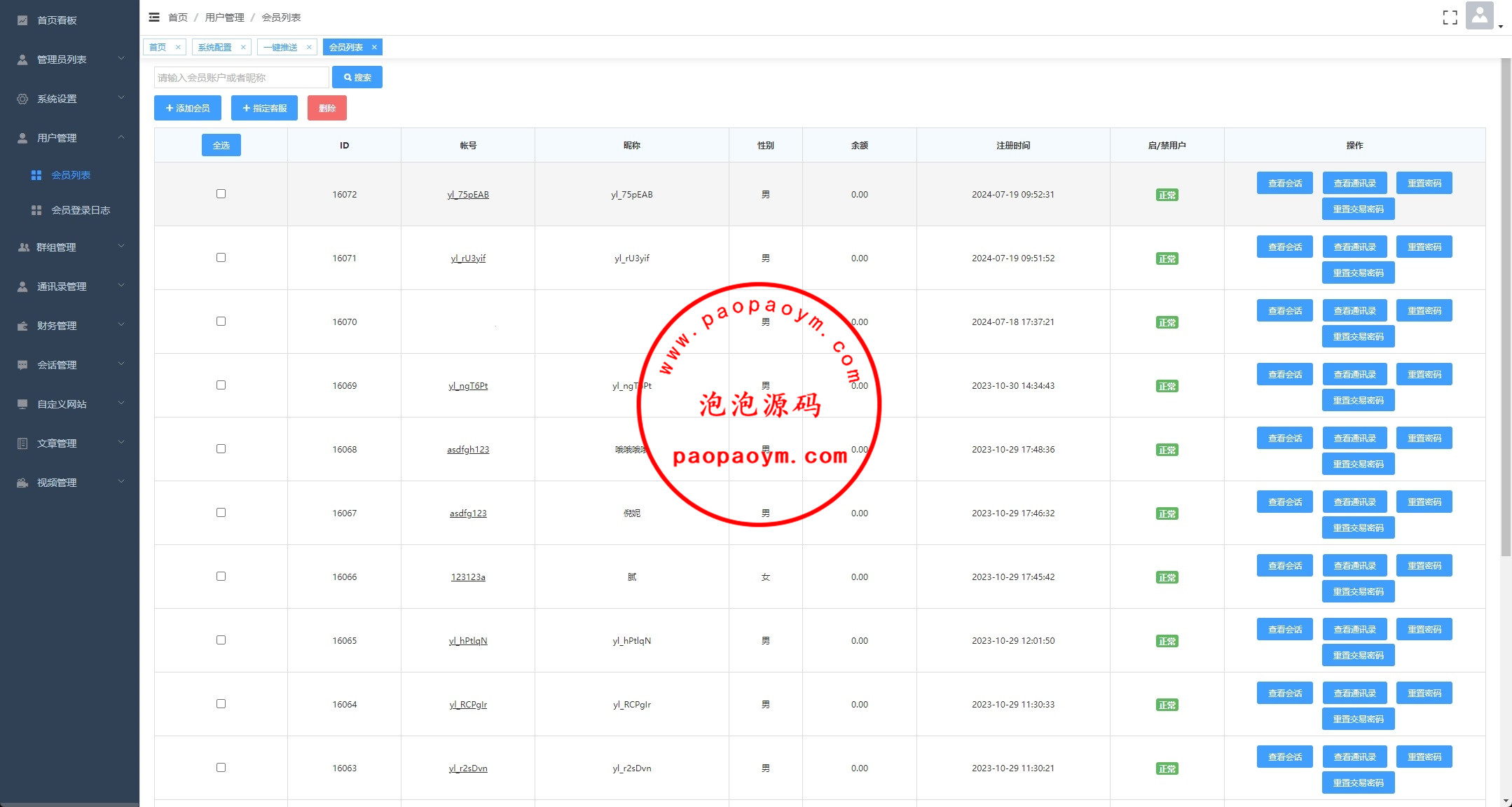
Task: Click the 系统设置 gear sidebar icon
Action: point(22,99)
